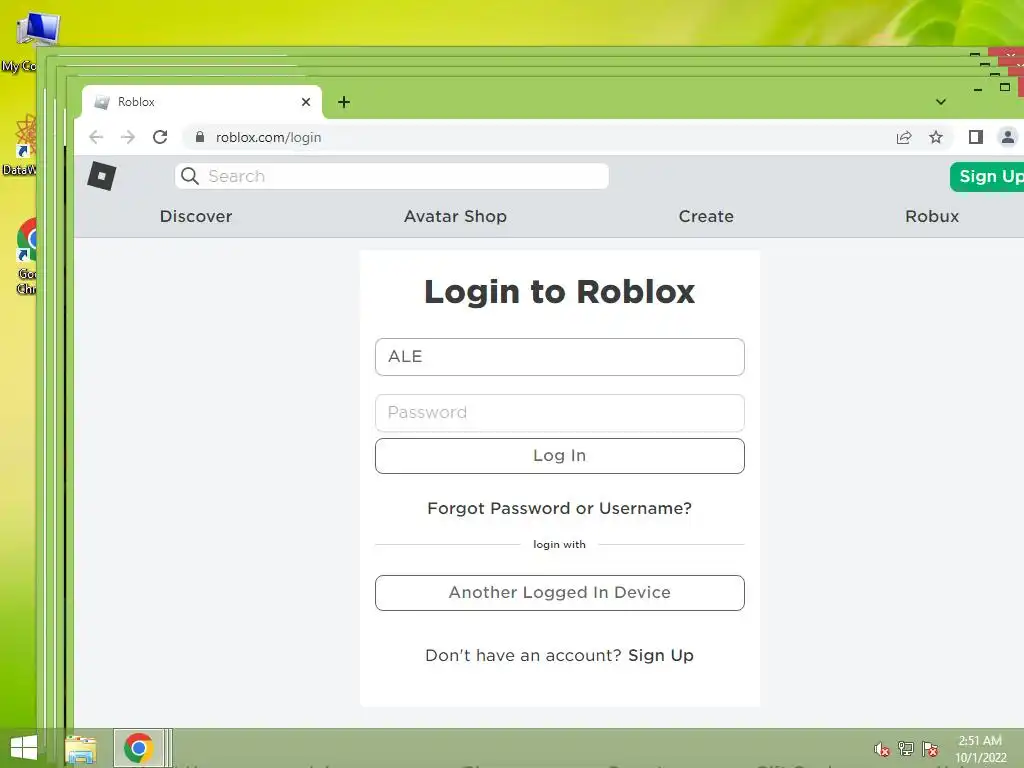Screen dimensions: 1024x768
Task: Click the Roblox logo icon
Action: (102, 176)
